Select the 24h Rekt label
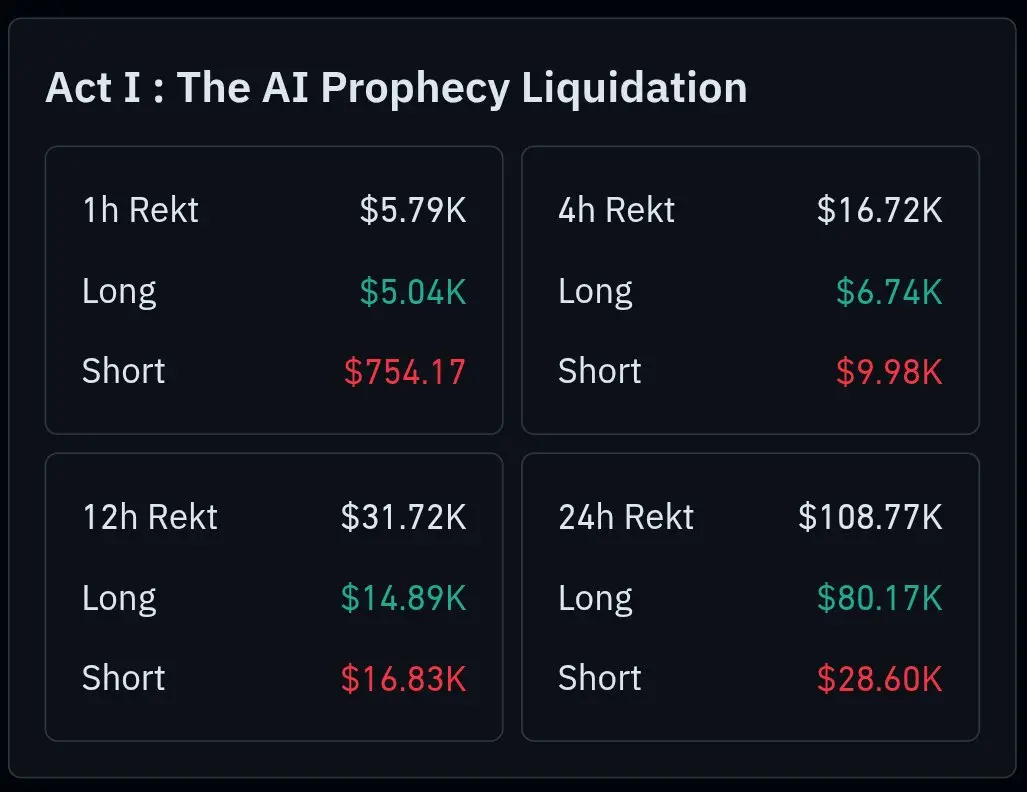The height and width of the screenshot is (792, 1027). [x=626, y=517]
